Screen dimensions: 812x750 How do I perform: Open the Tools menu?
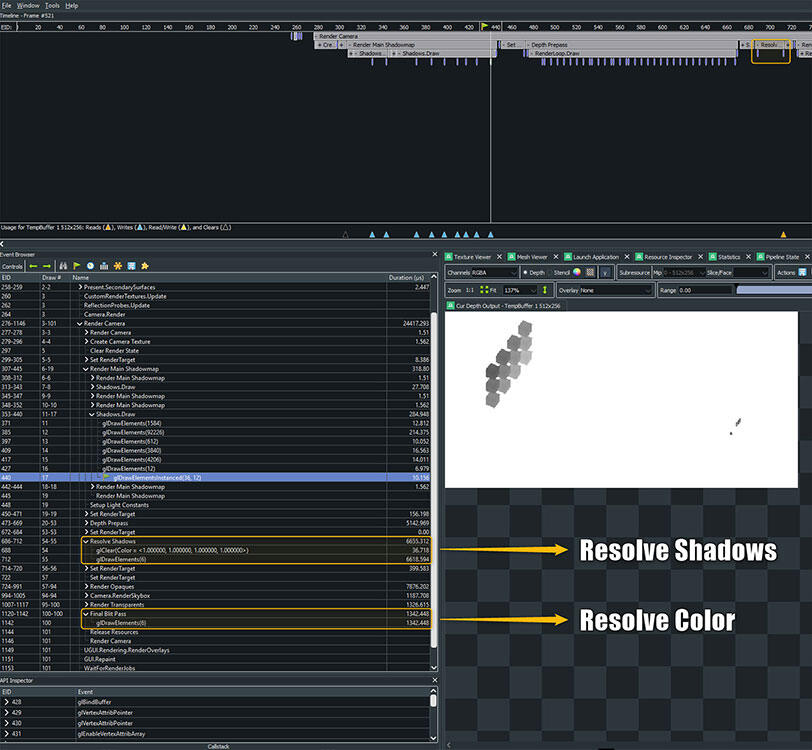click(x=52, y=5)
